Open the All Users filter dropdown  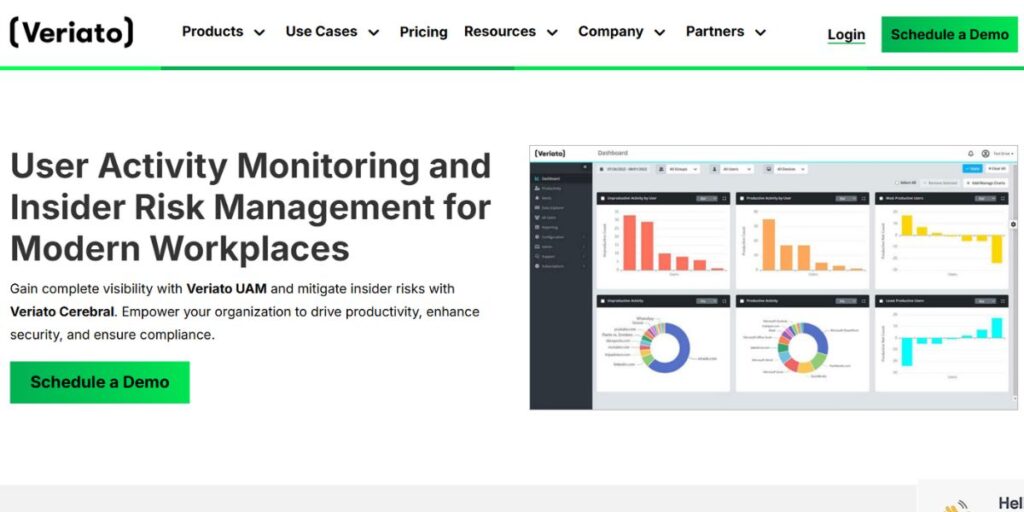point(737,169)
